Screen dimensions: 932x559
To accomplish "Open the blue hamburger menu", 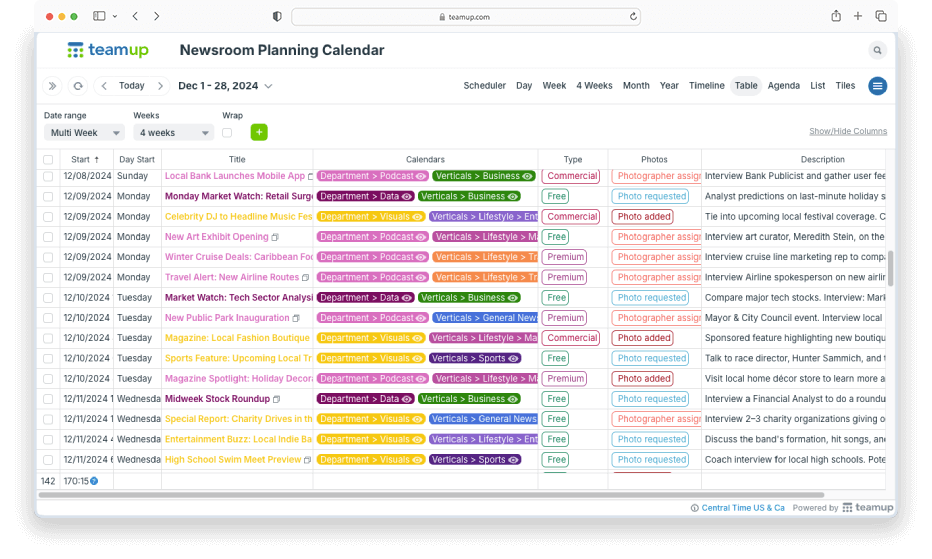I will pos(877,86).
